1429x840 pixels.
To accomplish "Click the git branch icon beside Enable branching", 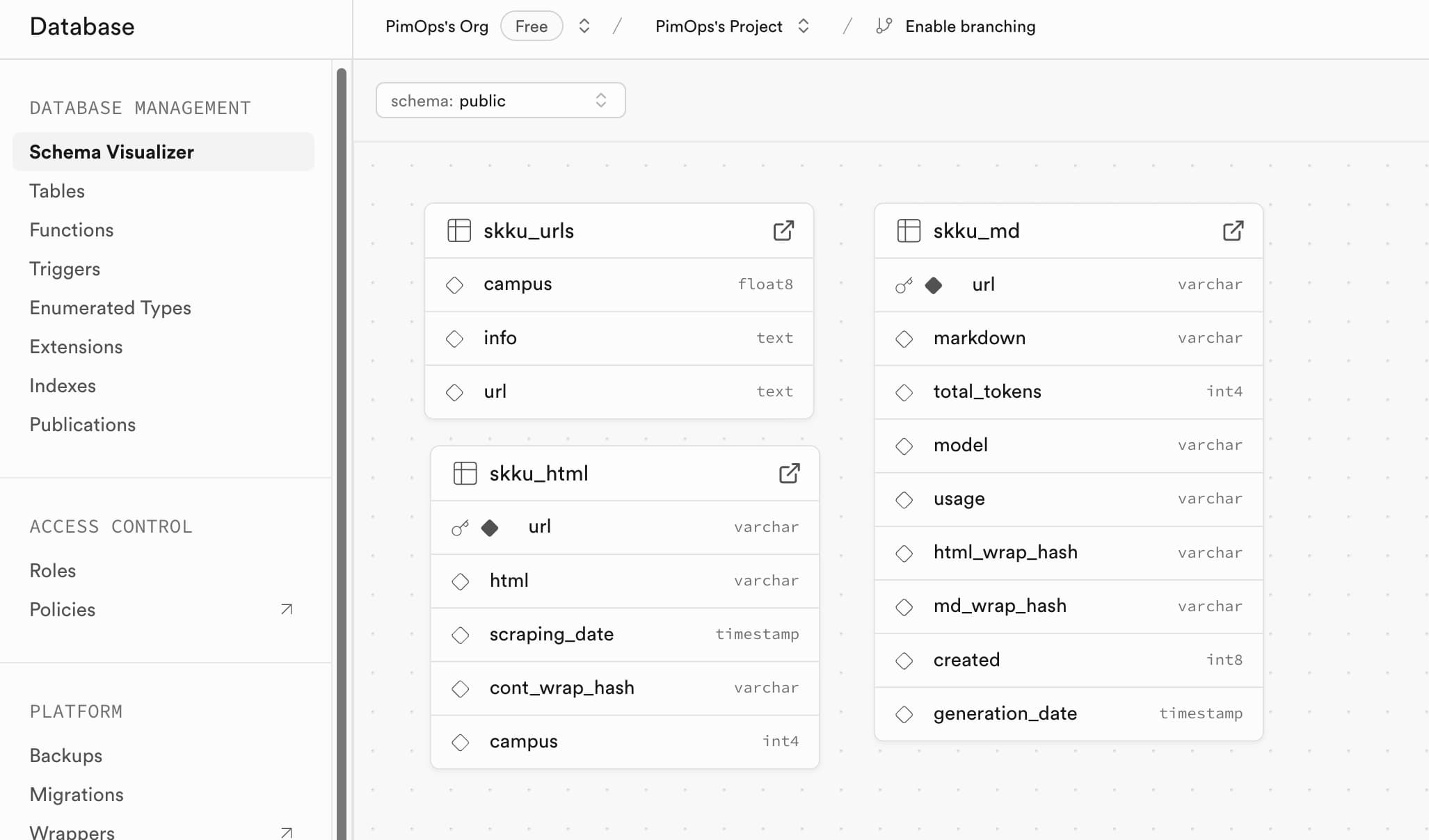I will tap(884, 26).
